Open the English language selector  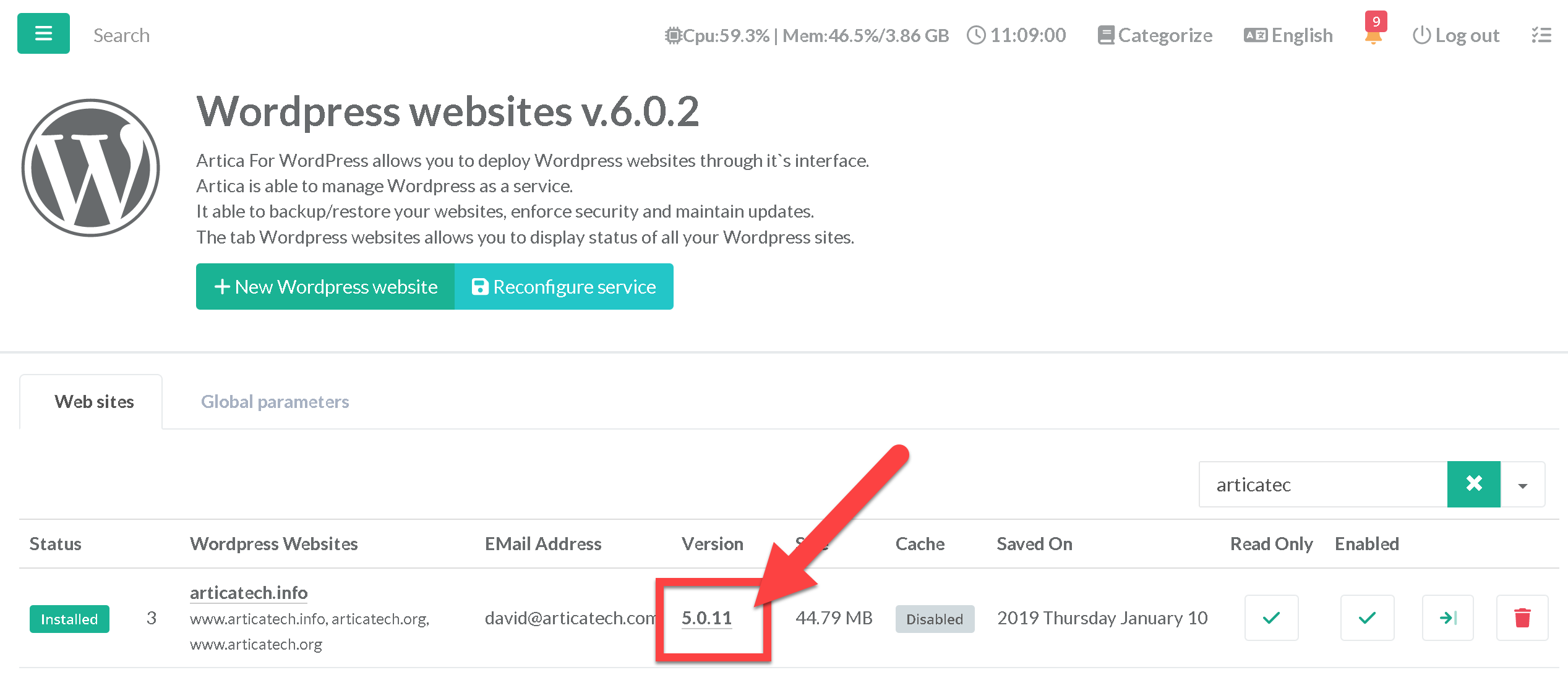[1288, 35]
